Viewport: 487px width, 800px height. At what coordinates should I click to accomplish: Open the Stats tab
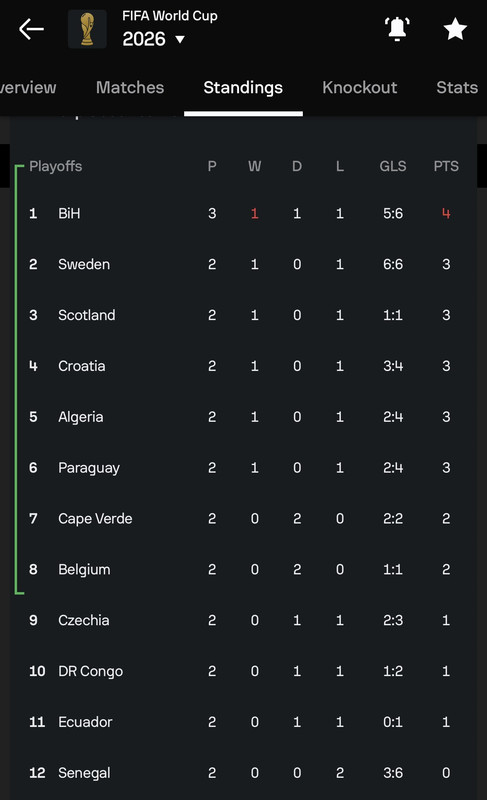(457, 87)
